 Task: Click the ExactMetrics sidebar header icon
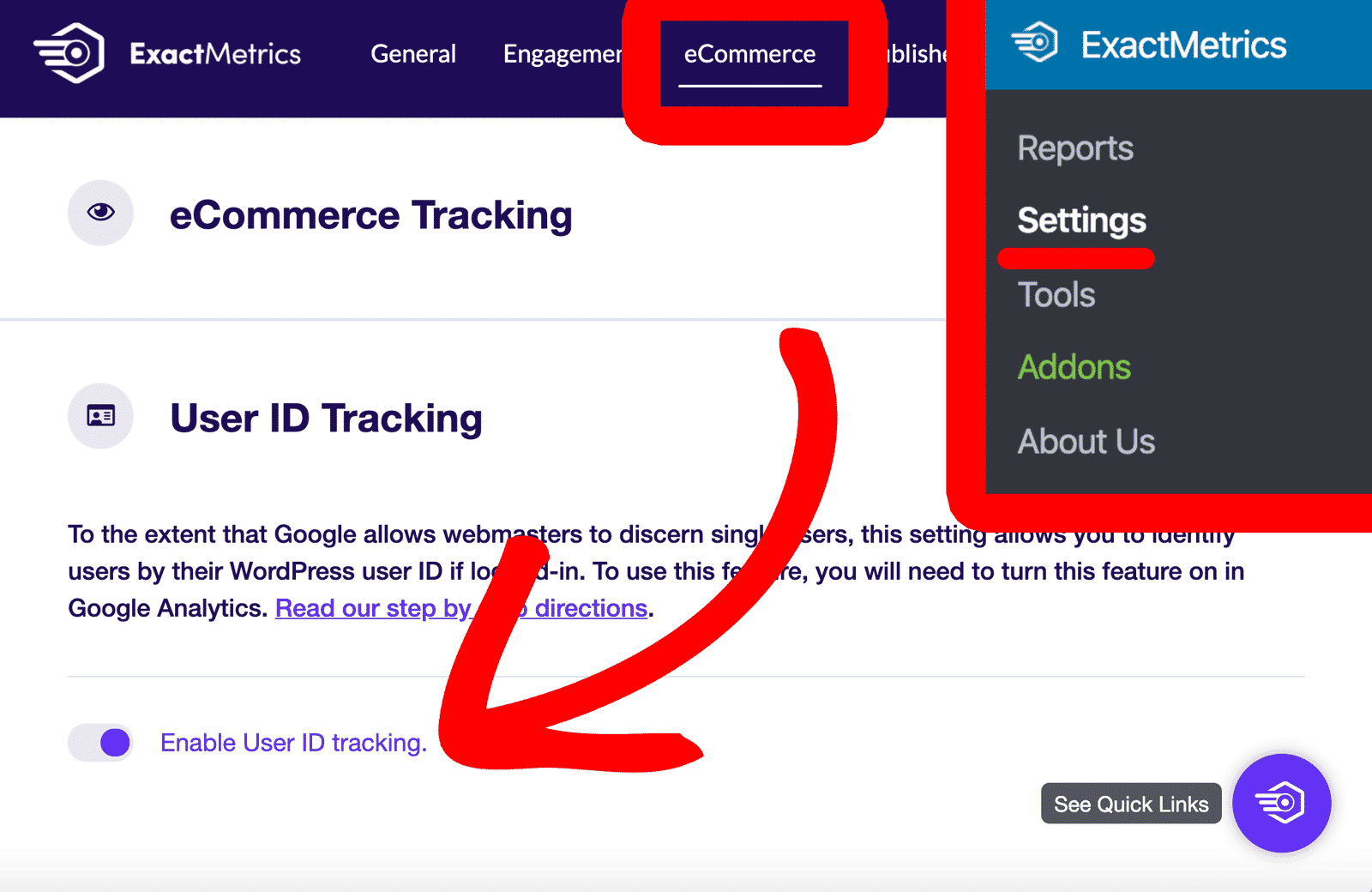[x=1035, y=42]
